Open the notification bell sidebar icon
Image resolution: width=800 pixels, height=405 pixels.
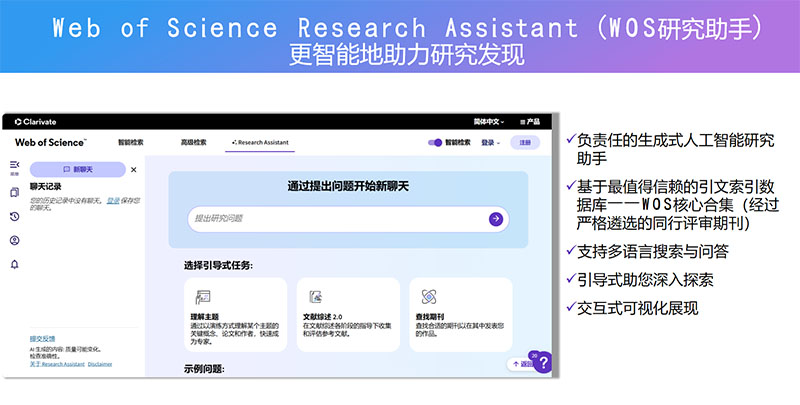click(x=14, y=264)
